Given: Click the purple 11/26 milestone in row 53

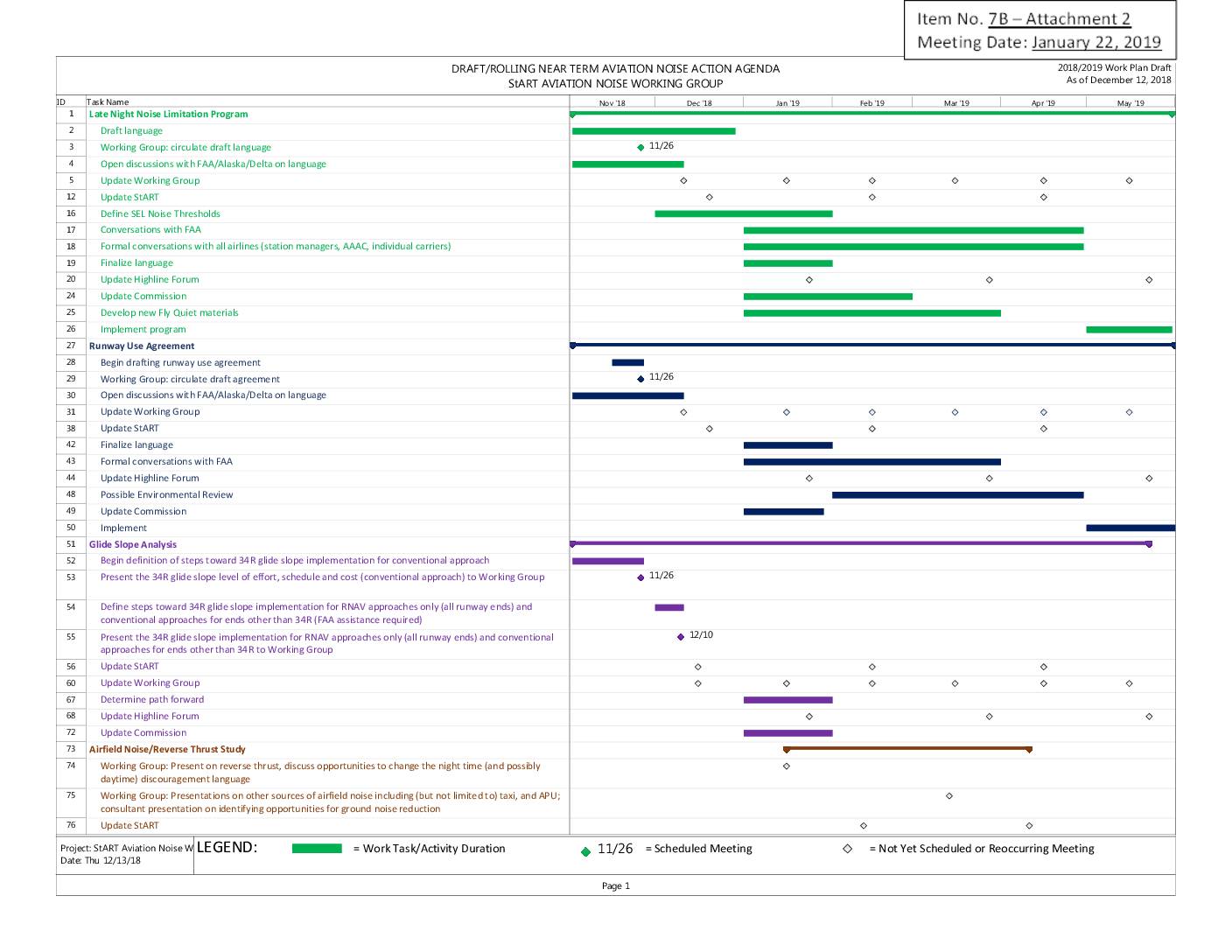Looking at the screenshot, I should (x=640, y=577).
